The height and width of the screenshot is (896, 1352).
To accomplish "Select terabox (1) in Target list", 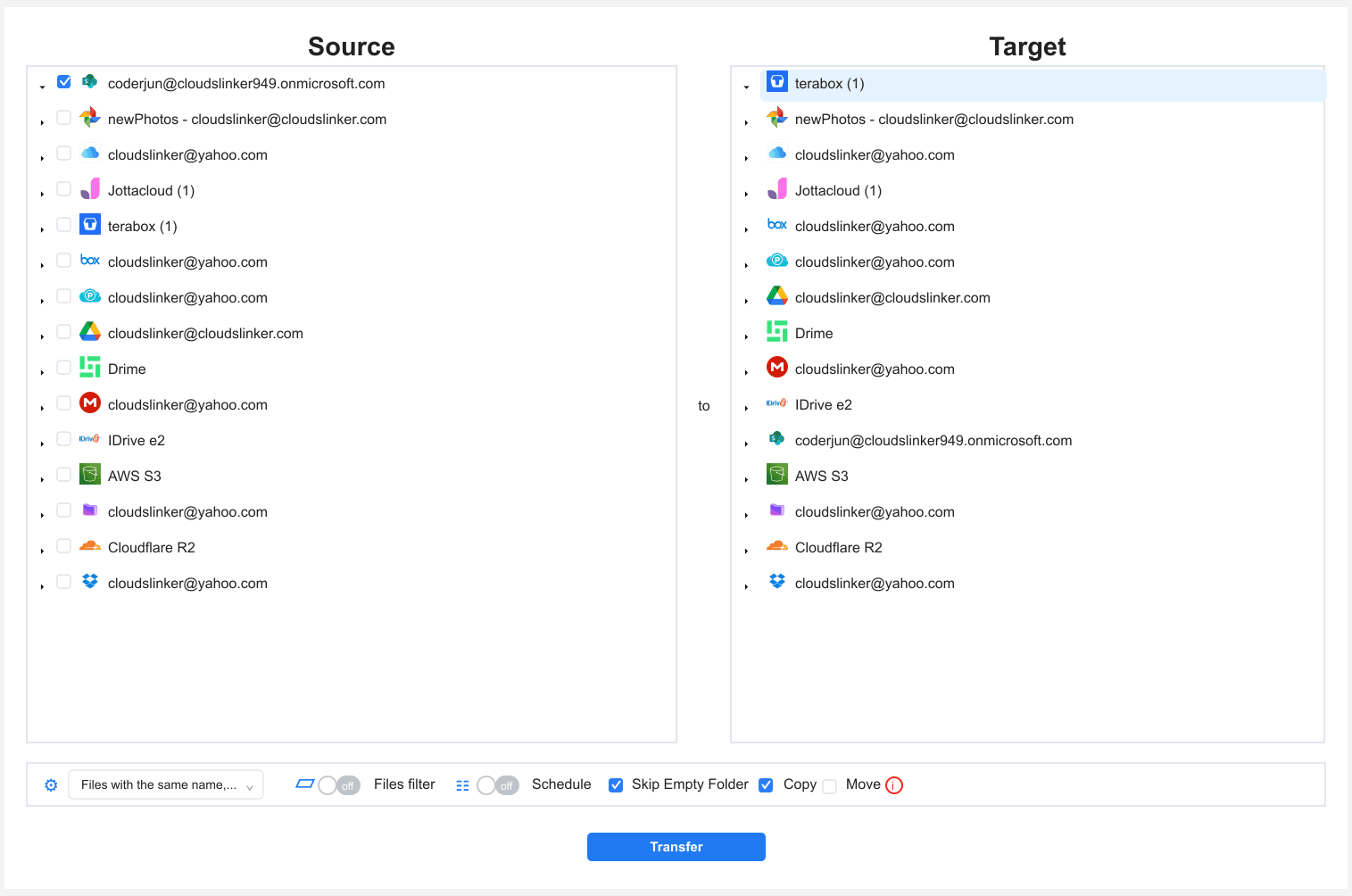I will 830,84.
